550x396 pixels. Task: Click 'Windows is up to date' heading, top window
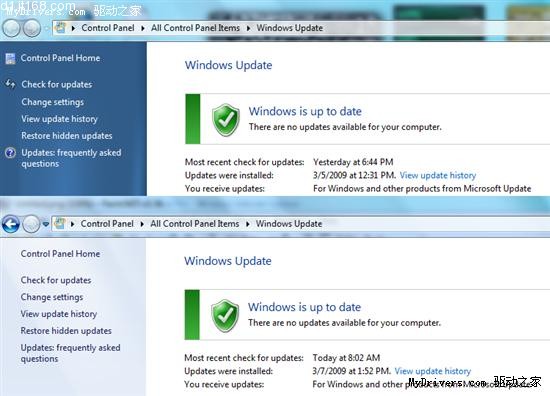coord(305,112)
